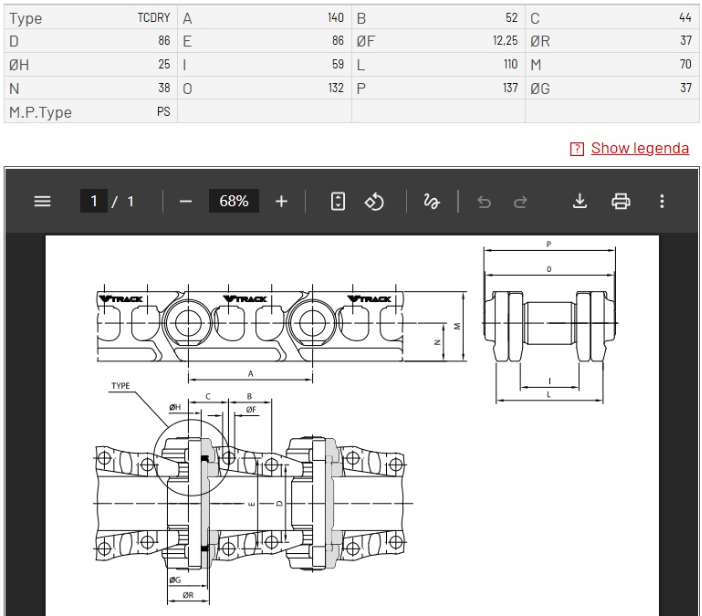Print the PDF document
The height and width of the screenshot is (616, 702).
[620, 201]
